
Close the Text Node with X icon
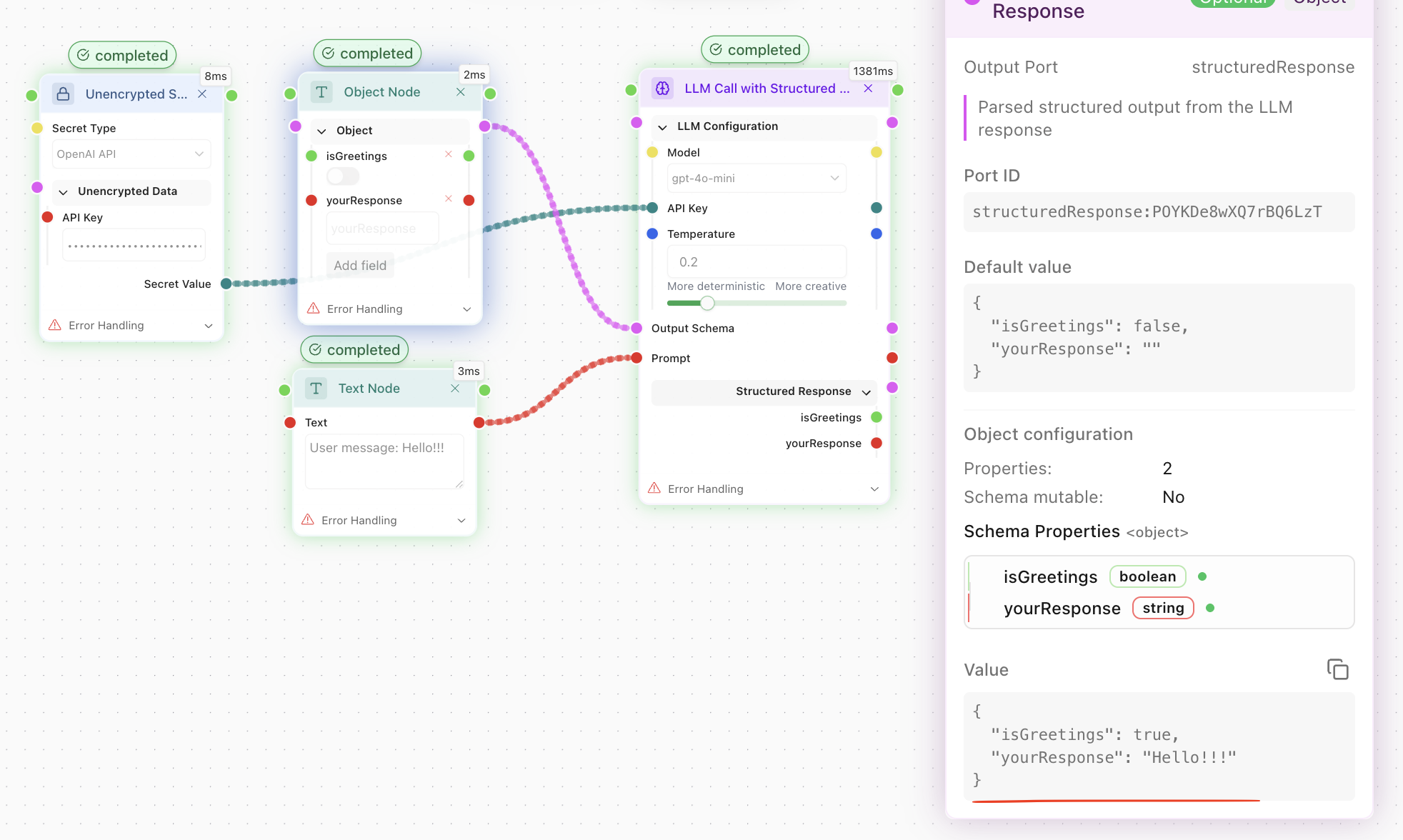(x=455, y=389)
